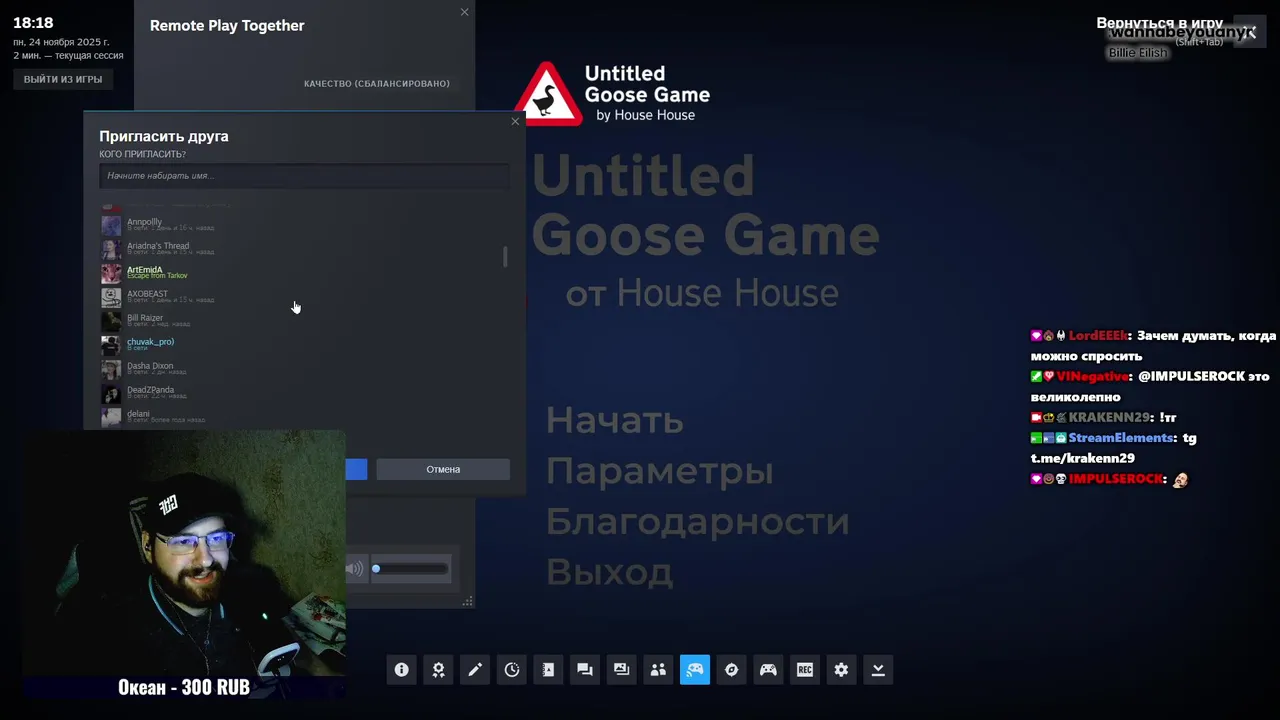Open the game info overlay icon
Viewport: 1280px width, 720px height.
[x=402, y=670]
